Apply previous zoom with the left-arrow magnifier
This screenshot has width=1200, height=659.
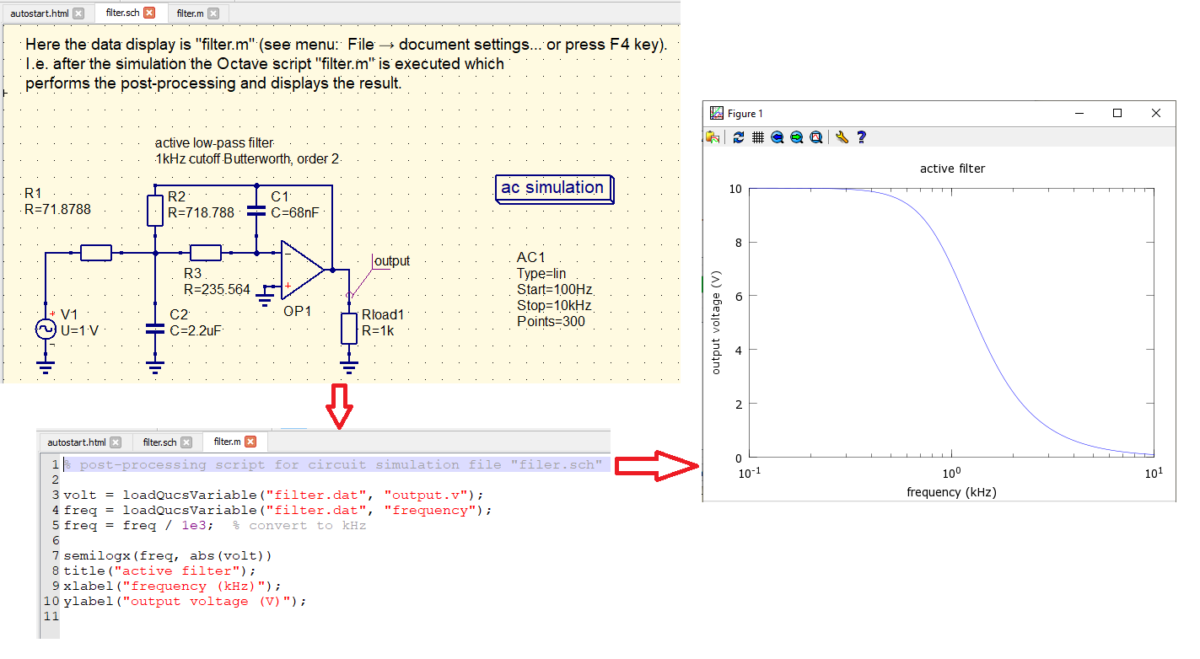coord(777,138)
